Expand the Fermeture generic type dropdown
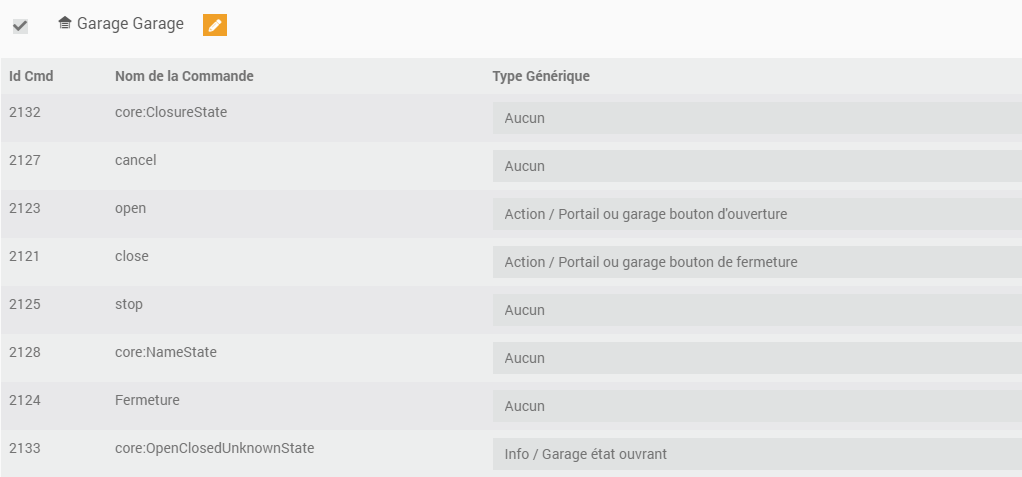The width and height of the screenshot is (1022, 477). (756, 406)
